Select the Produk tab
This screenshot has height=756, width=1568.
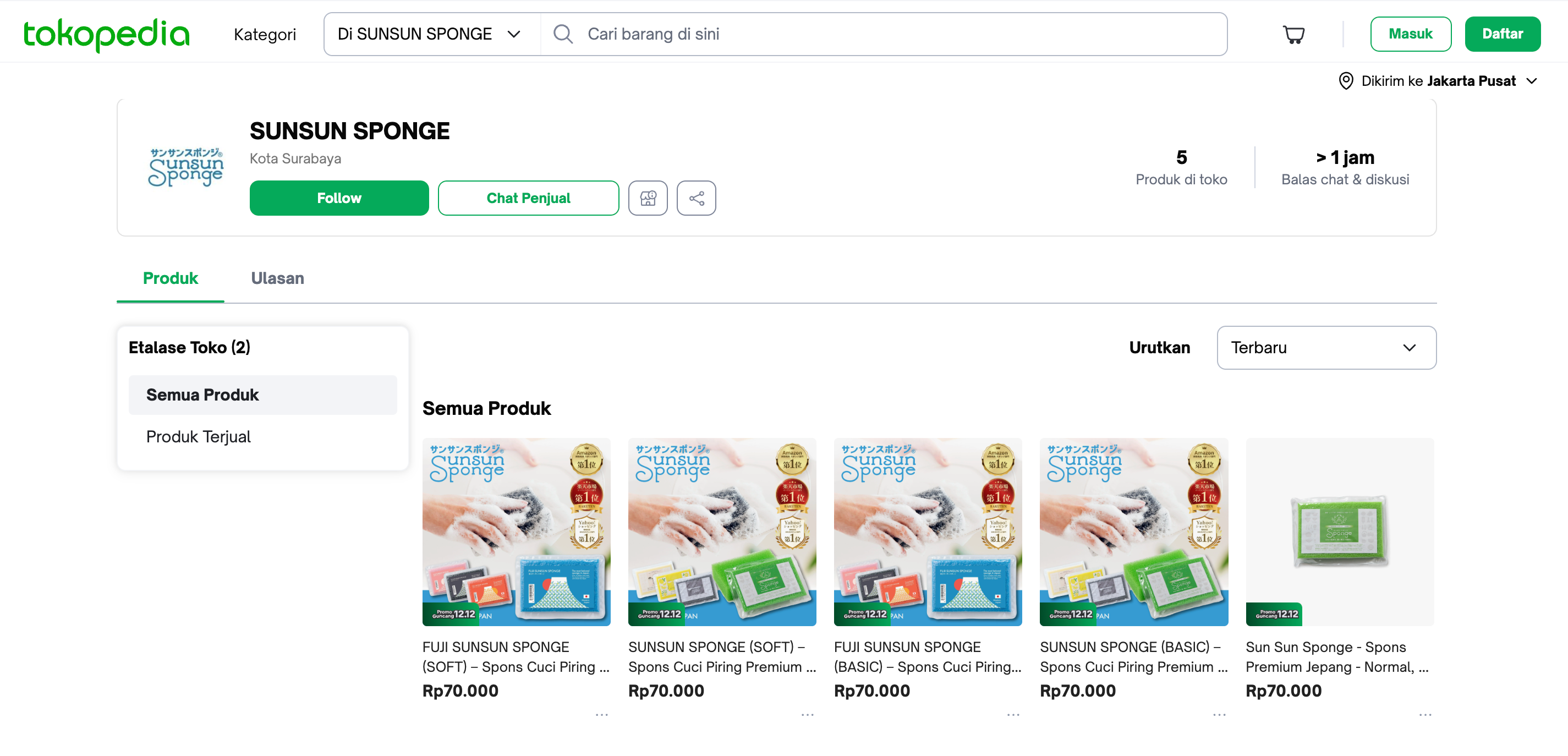171,278
